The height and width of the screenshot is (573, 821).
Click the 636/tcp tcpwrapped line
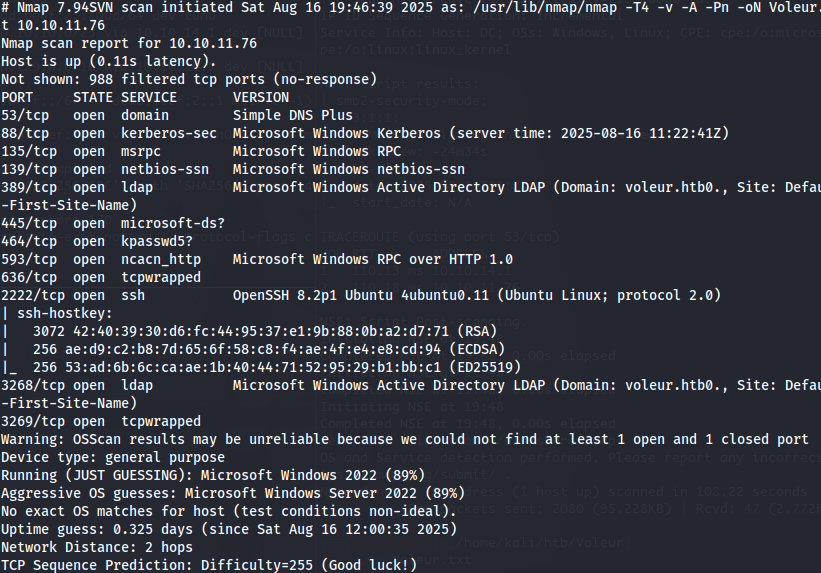(x=101, y=277)
